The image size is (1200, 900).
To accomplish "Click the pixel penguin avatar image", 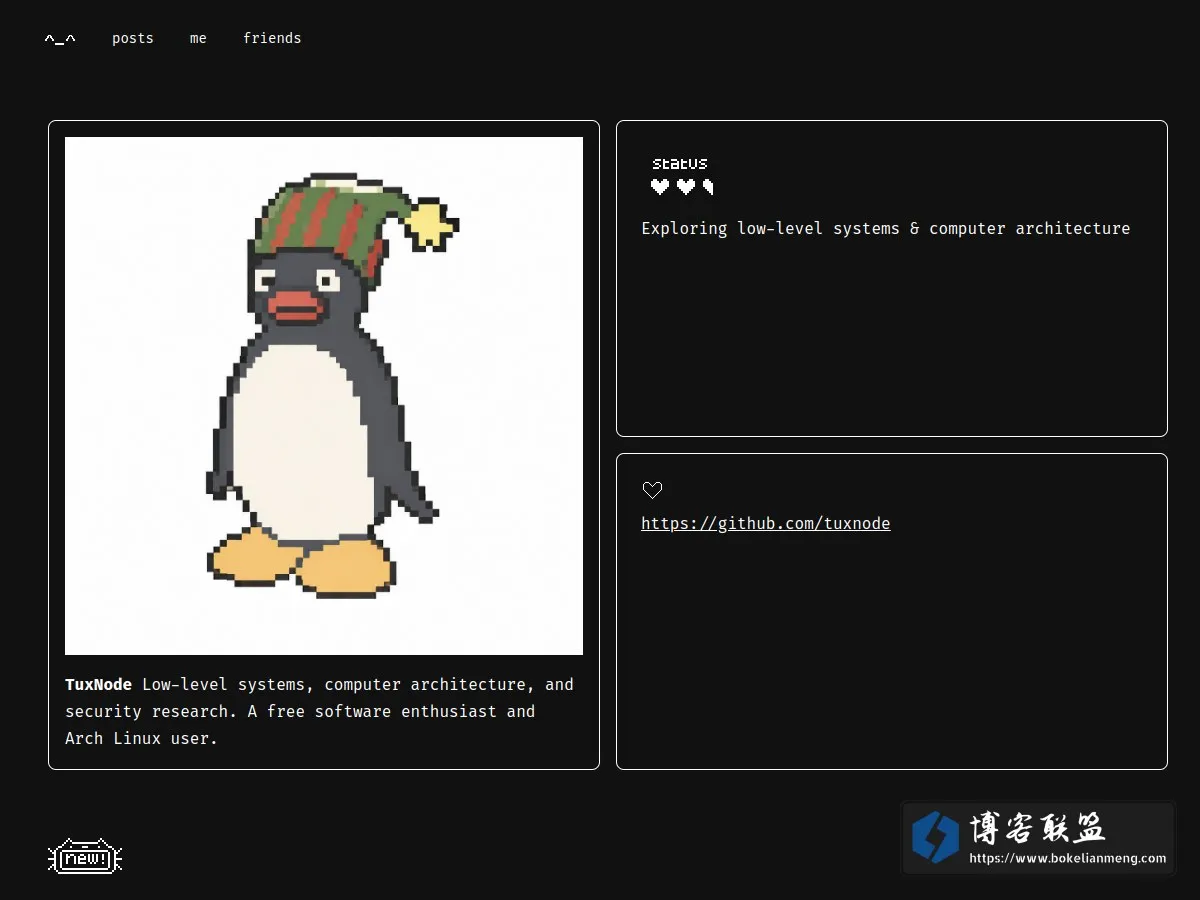I will [324, 396].
